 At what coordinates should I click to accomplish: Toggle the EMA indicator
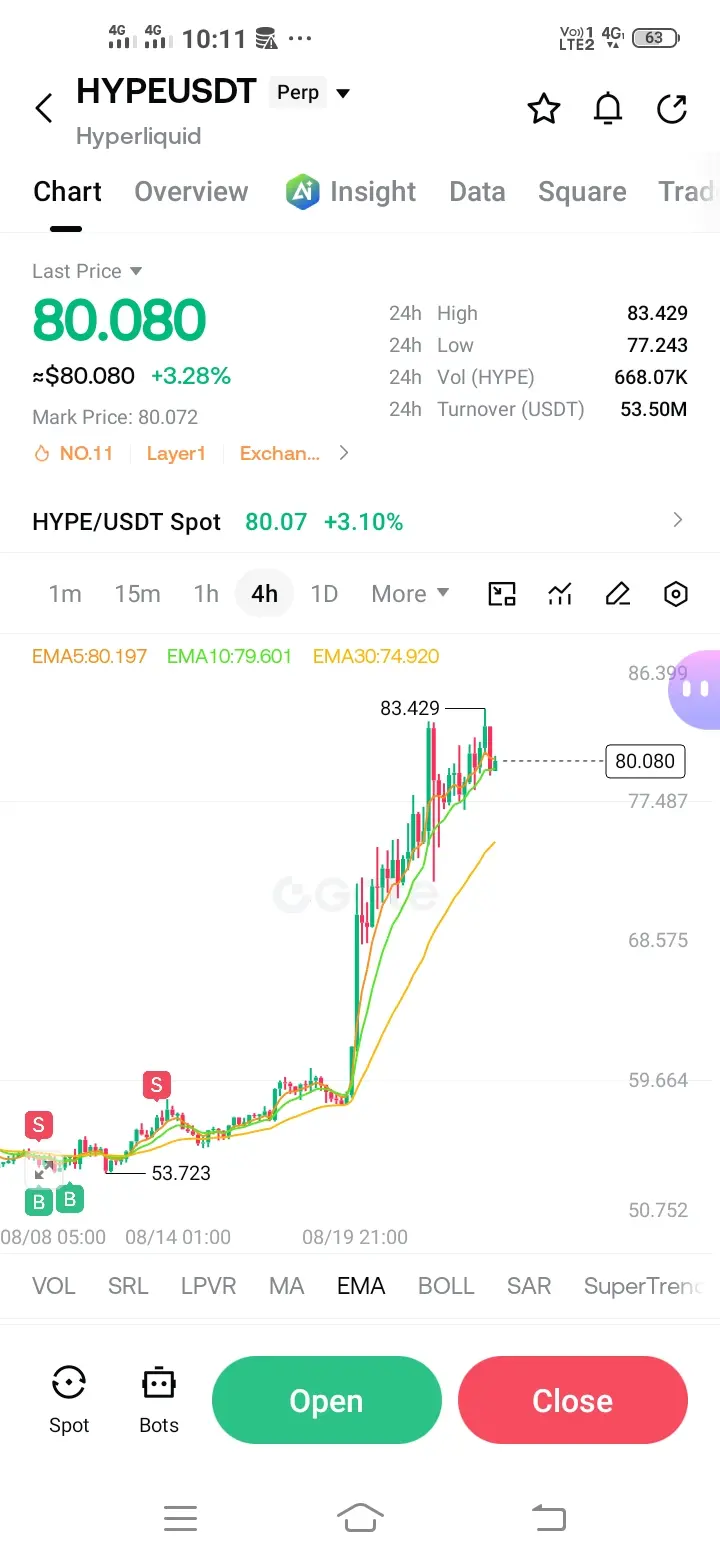point(361,1286)
